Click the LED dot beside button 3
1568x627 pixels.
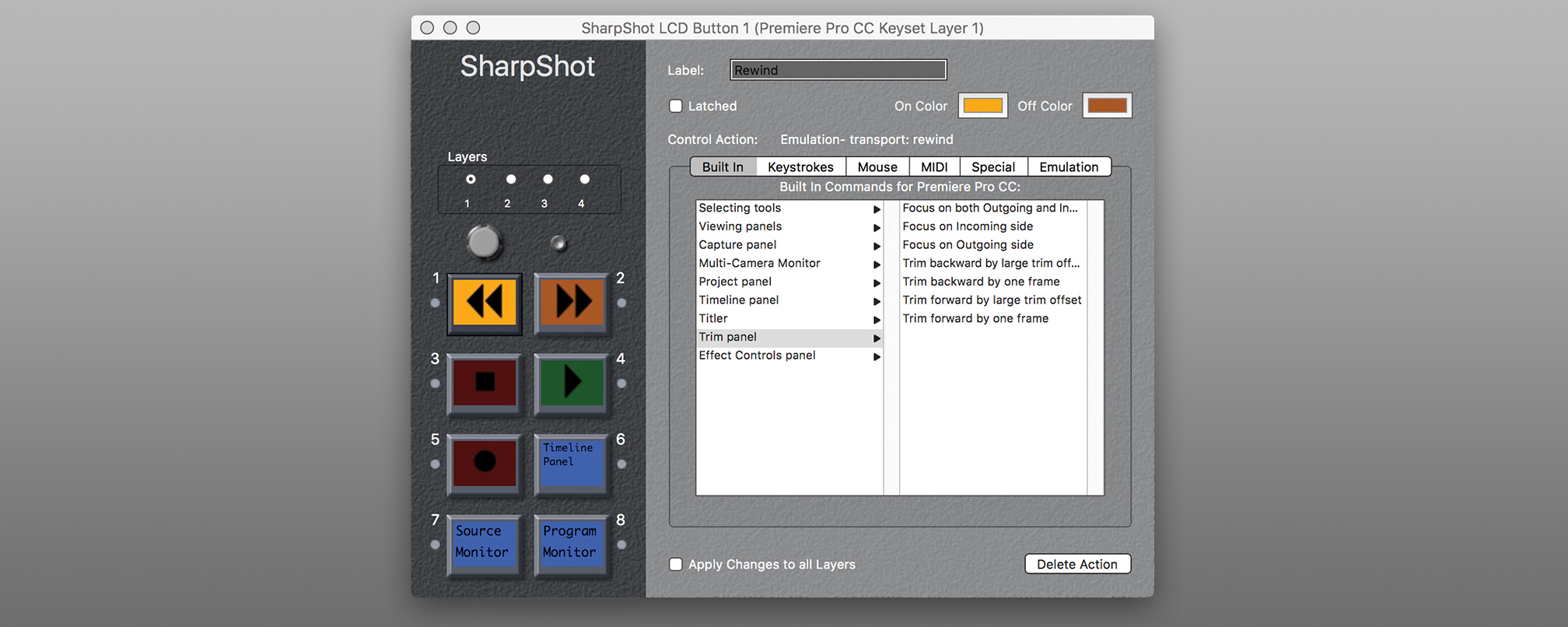435,384
